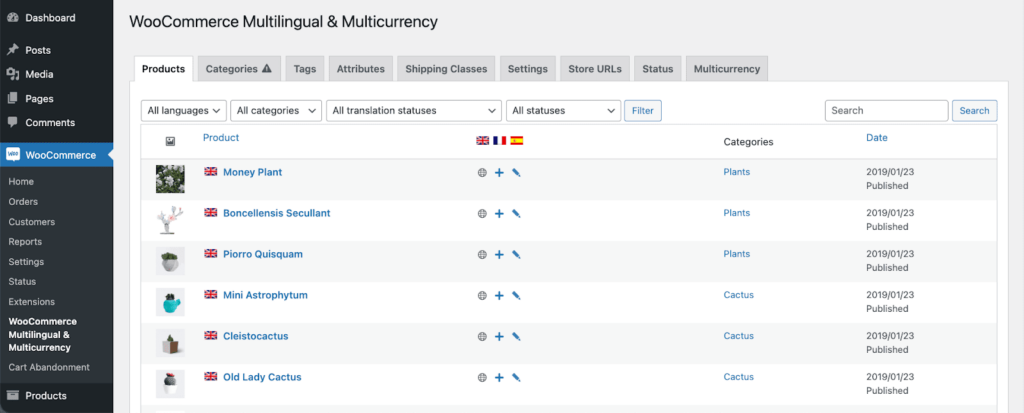Image resolution: width=1024 pixels, height=413 pixels.
Task: Click the Comments bubble icon
Action: click(12, 122)
